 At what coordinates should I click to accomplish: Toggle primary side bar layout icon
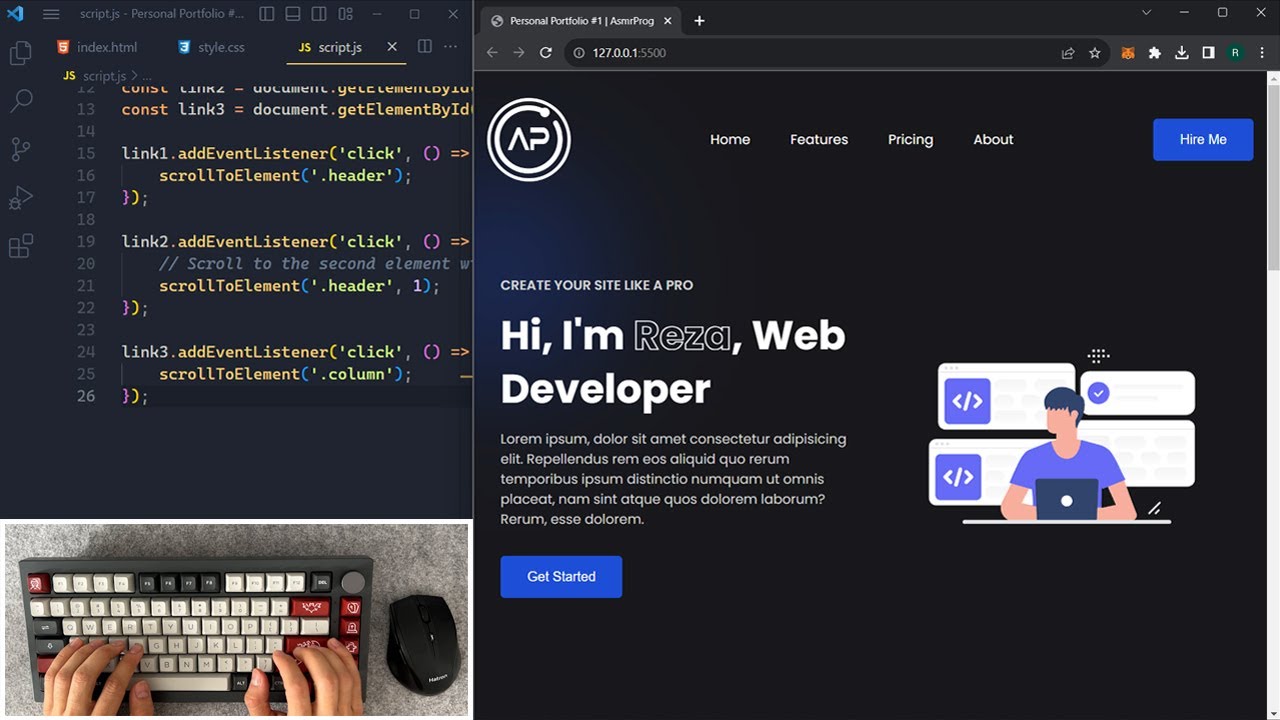[x=267, y=14]
